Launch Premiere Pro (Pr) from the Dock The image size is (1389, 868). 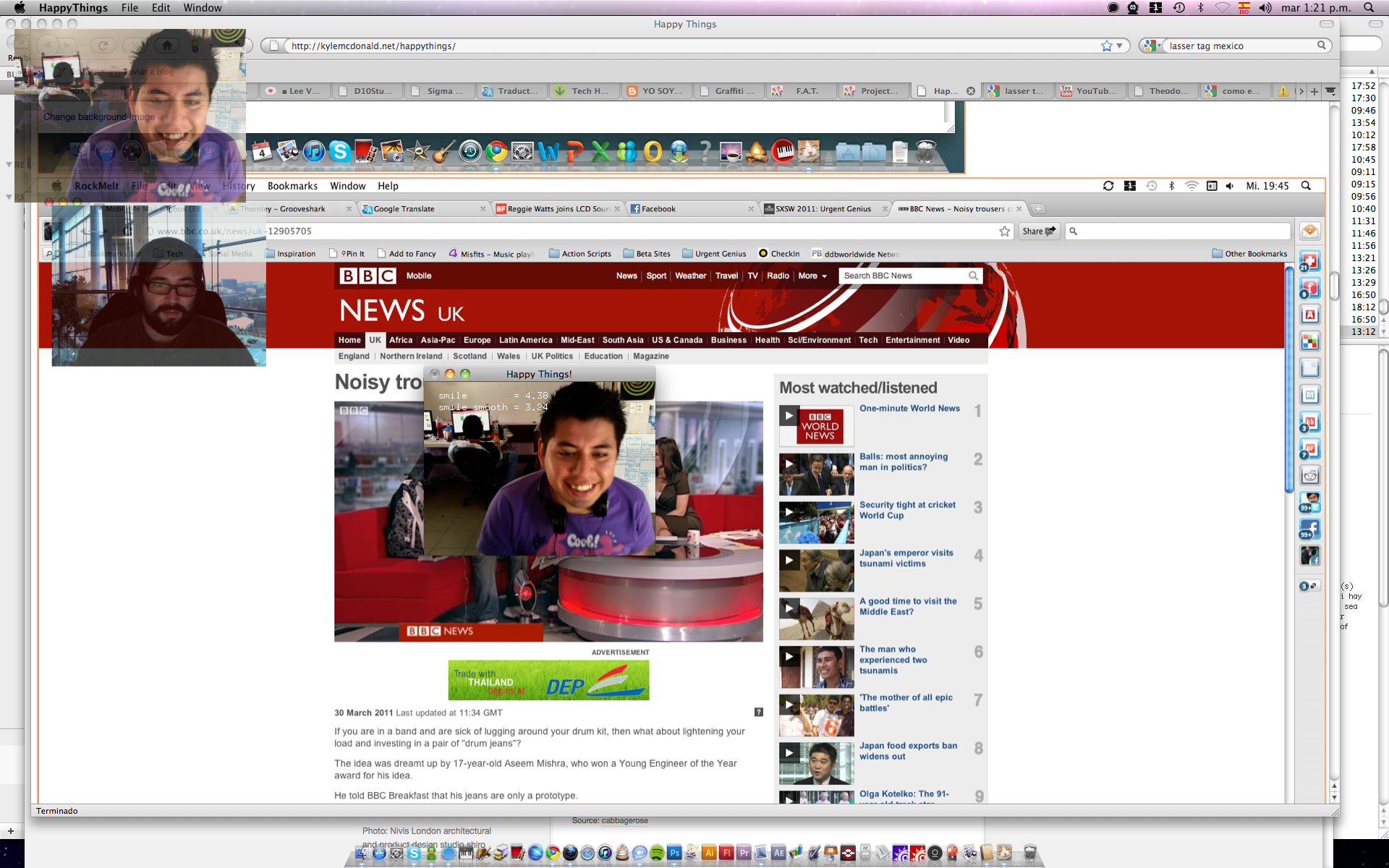[x=744, y=853]
